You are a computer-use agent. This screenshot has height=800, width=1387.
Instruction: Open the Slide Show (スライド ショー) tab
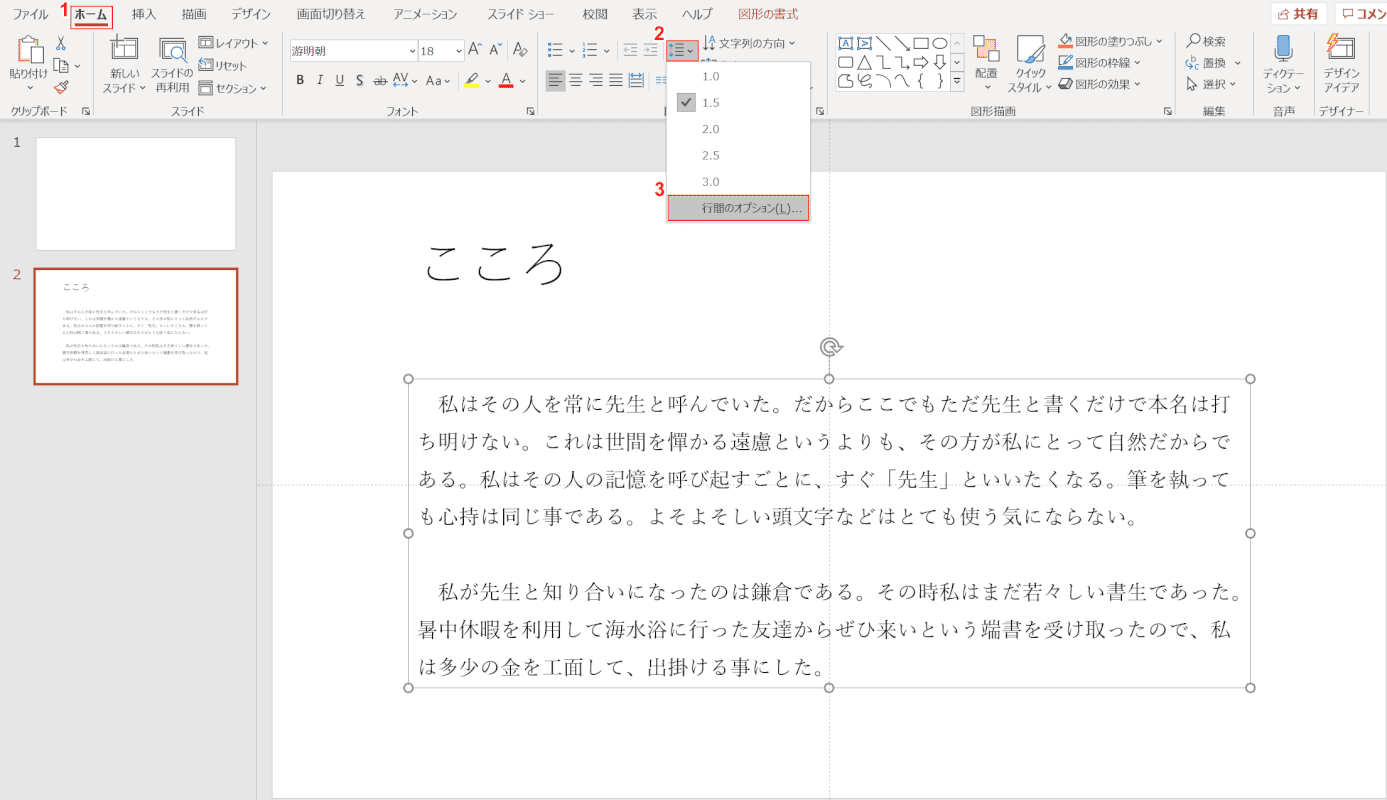coord(520,14)
